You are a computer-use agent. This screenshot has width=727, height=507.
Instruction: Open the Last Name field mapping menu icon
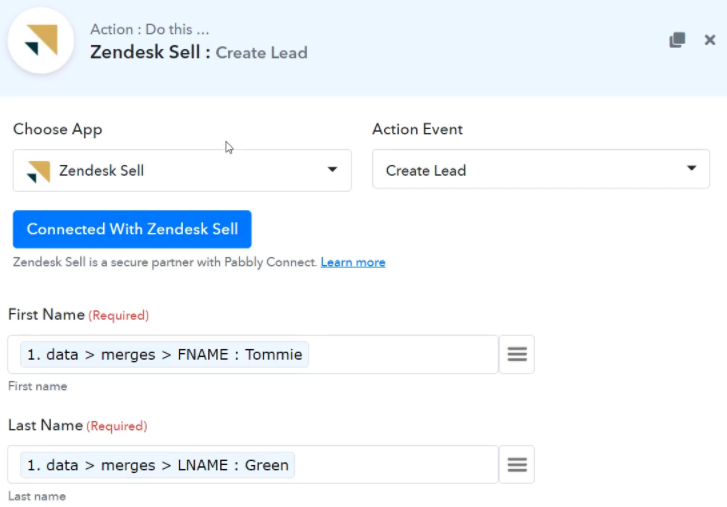[517, 465]
